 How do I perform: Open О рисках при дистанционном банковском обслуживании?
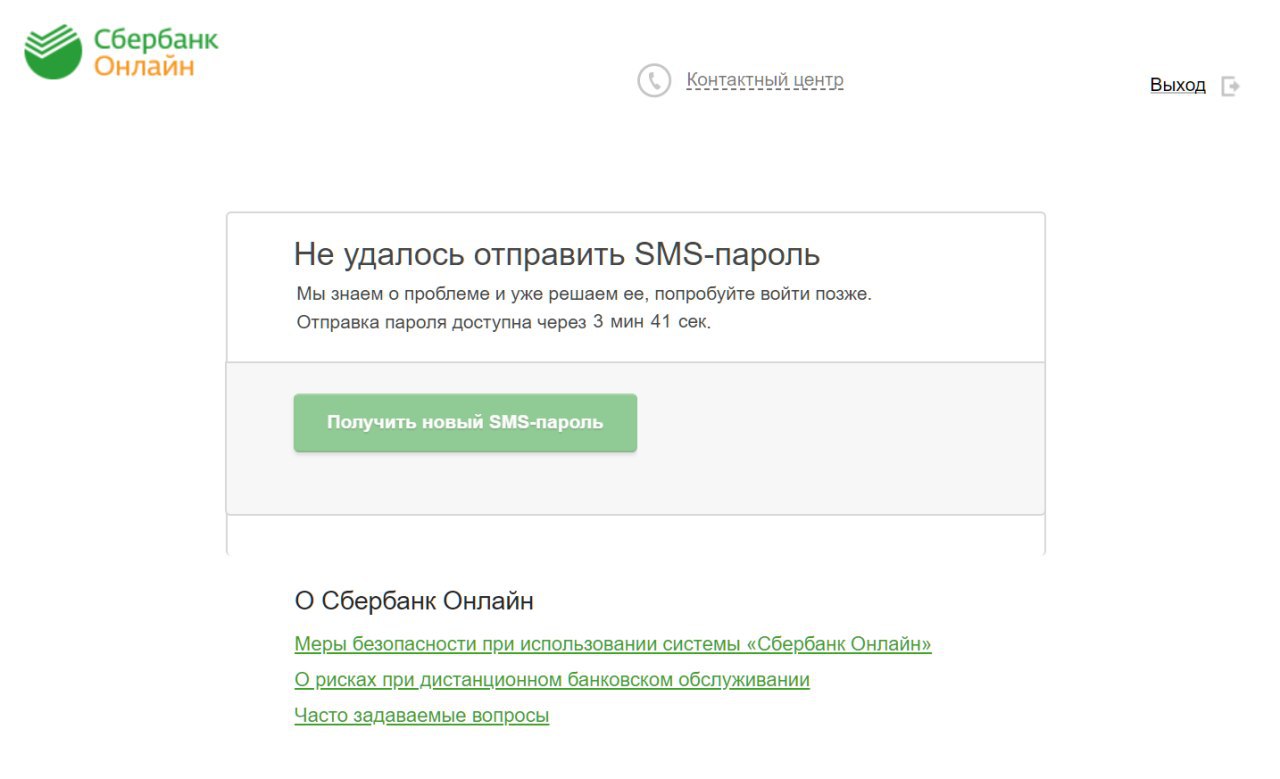coord(552,680)
